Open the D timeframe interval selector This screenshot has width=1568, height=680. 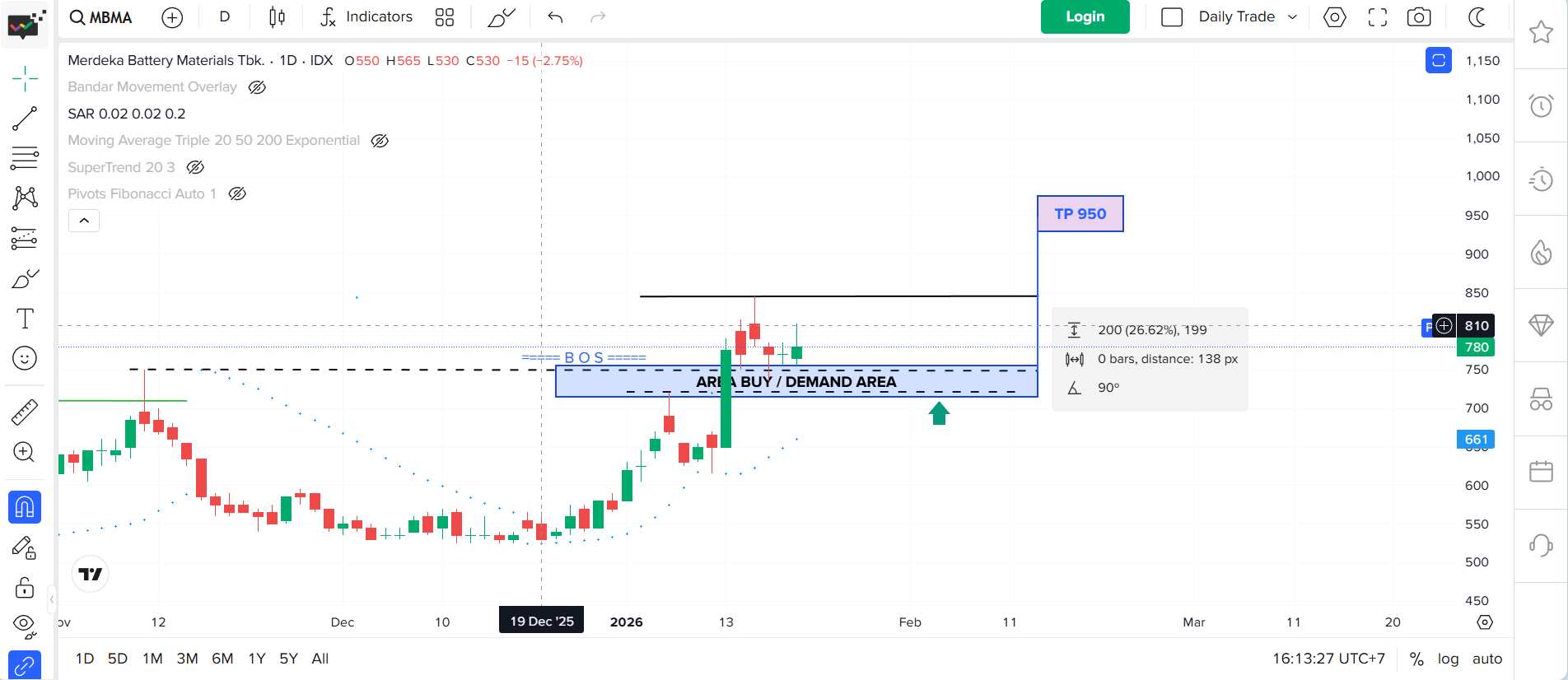pos(225,17)
